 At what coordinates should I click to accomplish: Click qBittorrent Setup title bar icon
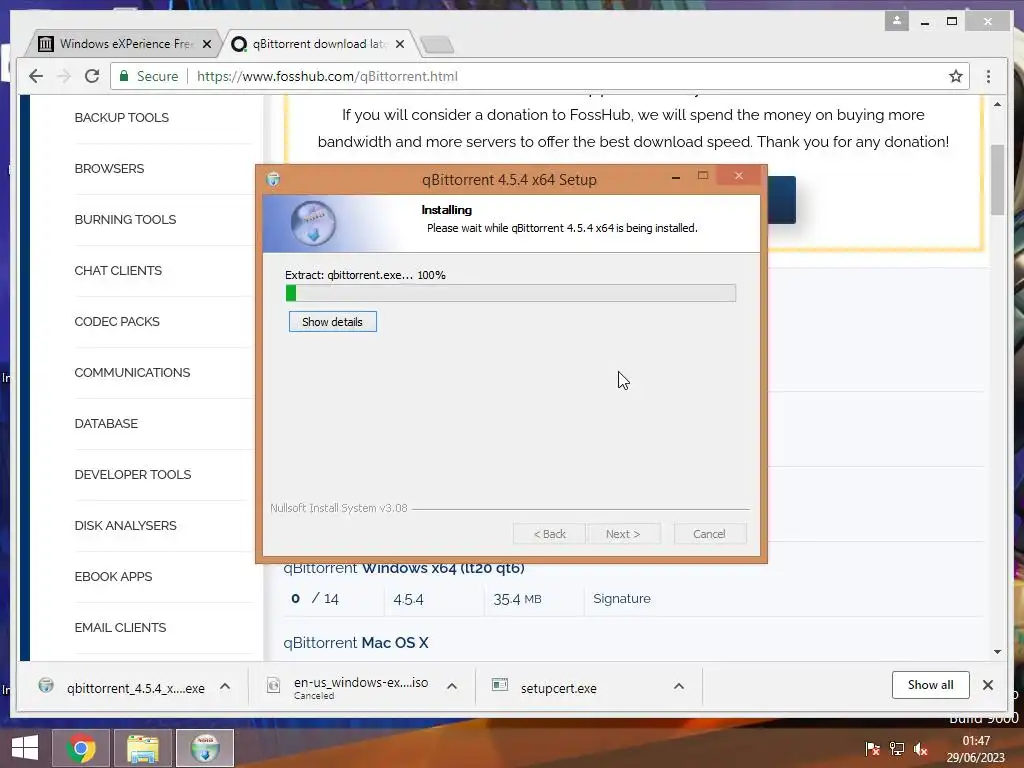pyautogui.click(x=274, y=179)
